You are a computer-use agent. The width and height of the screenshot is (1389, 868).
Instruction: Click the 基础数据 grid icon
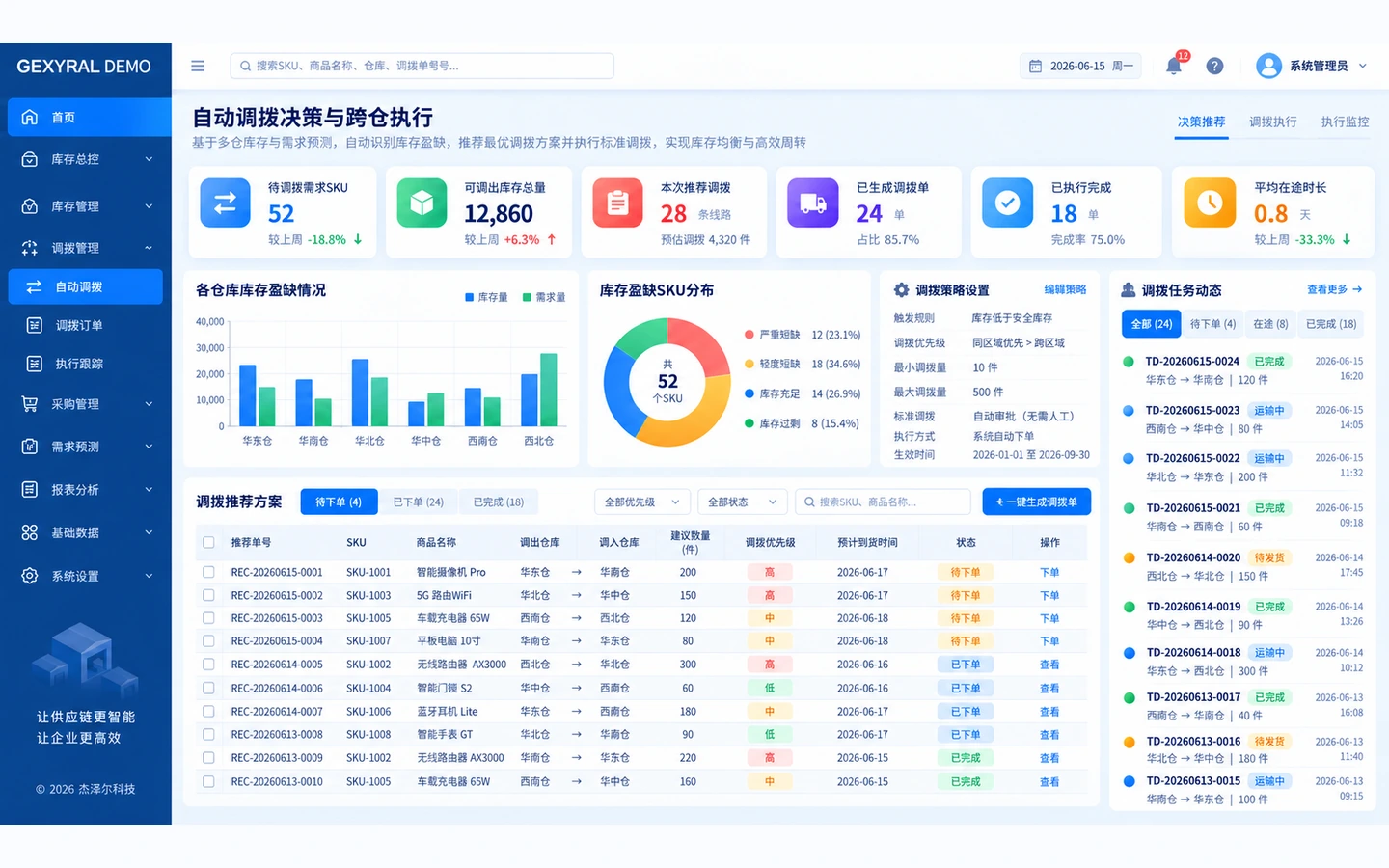[30, 532]
